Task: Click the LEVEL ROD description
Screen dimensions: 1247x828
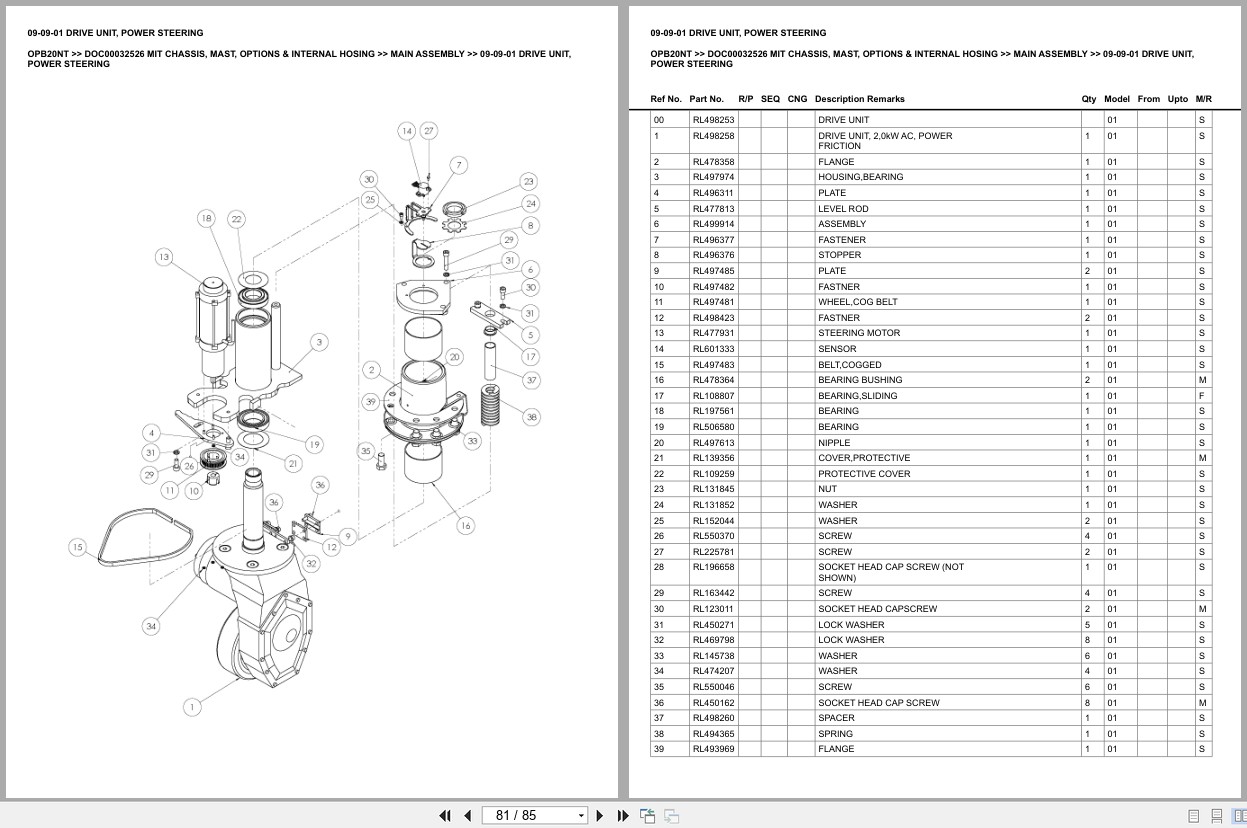Action: tap(843, 209)
